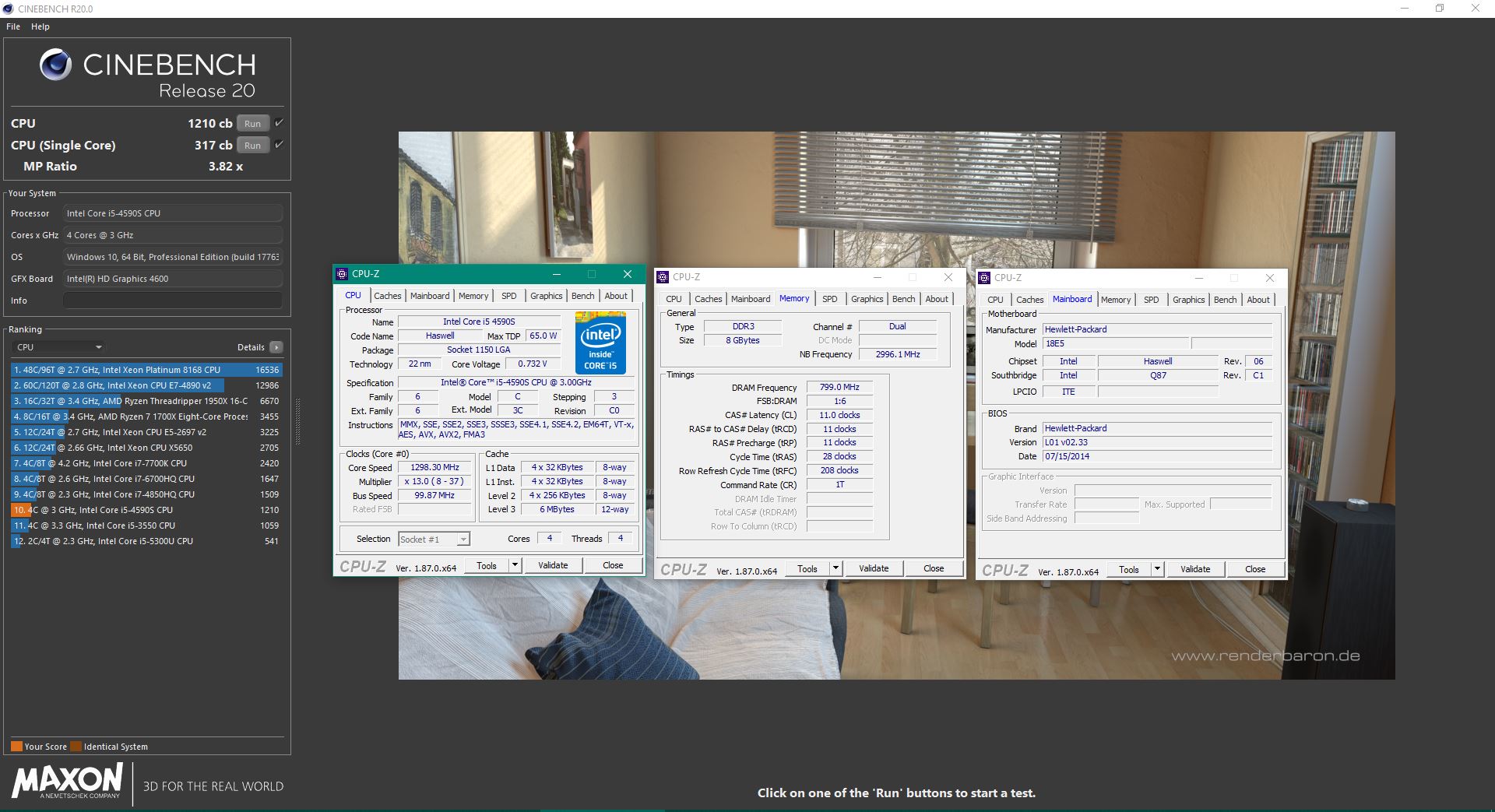Select ranking row Ryzen Threadripper 1950X
This screenshot has height=812, width=1495.
pyautogui.click(x=146, y=401)
